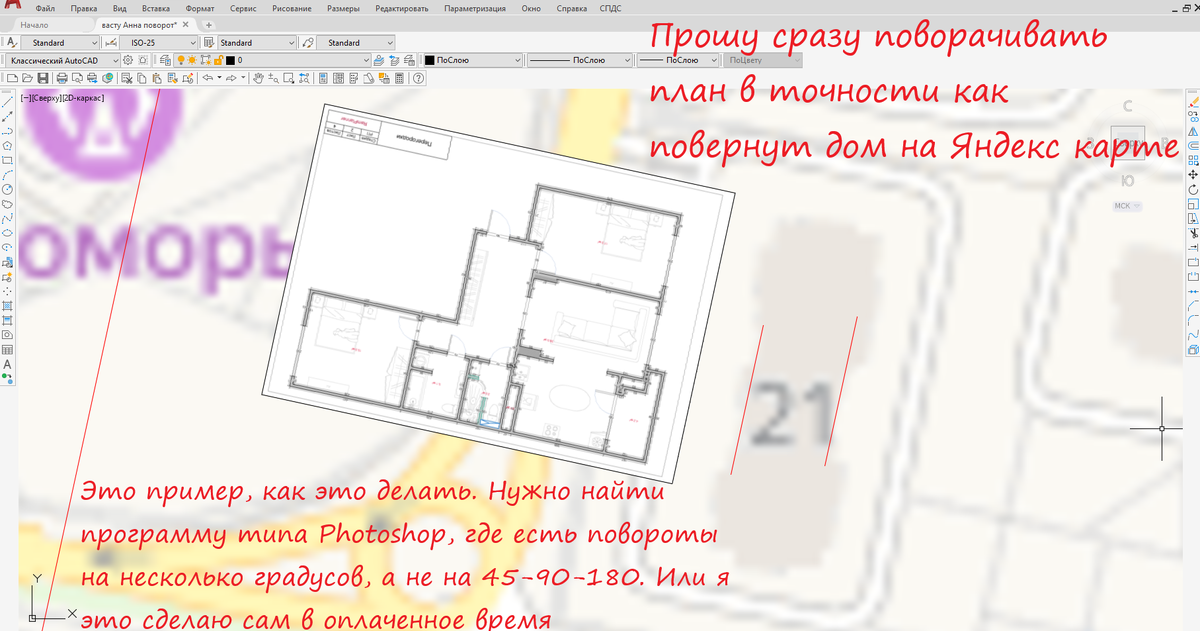Select the Offset tool

pos(1192,146)
